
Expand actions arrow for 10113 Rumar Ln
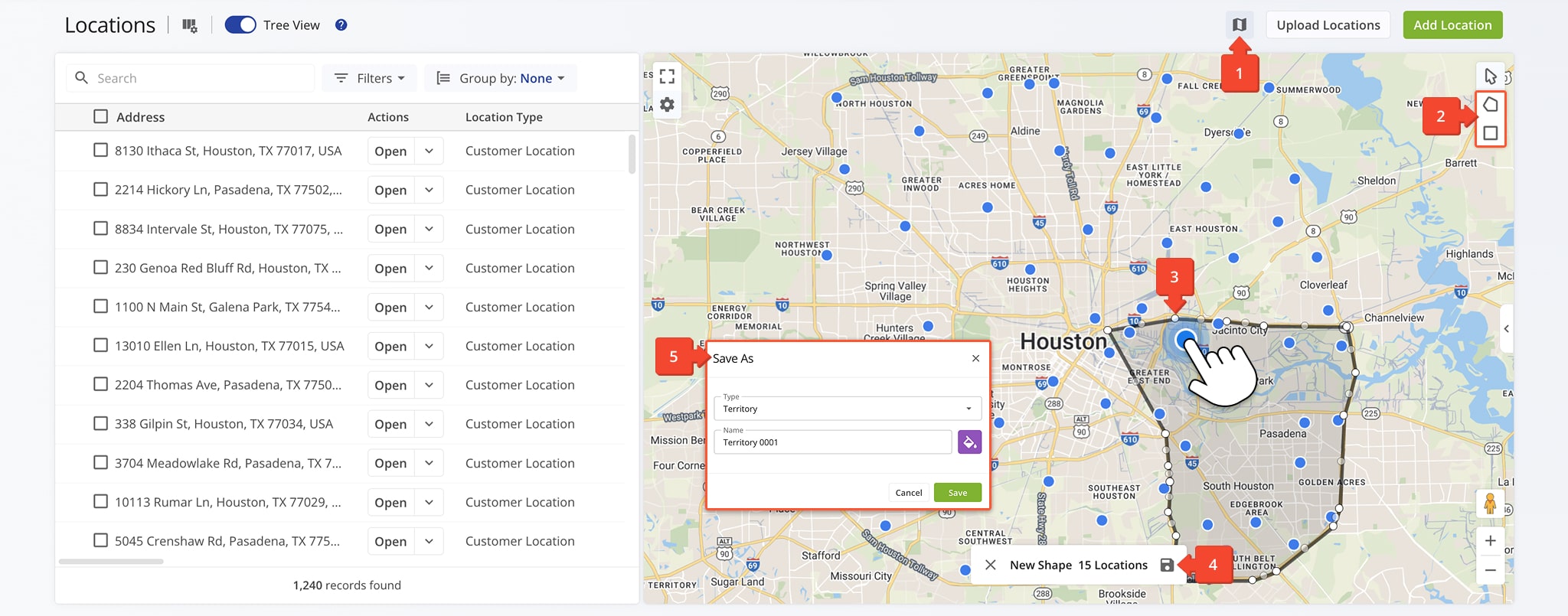tap(429, 502)
